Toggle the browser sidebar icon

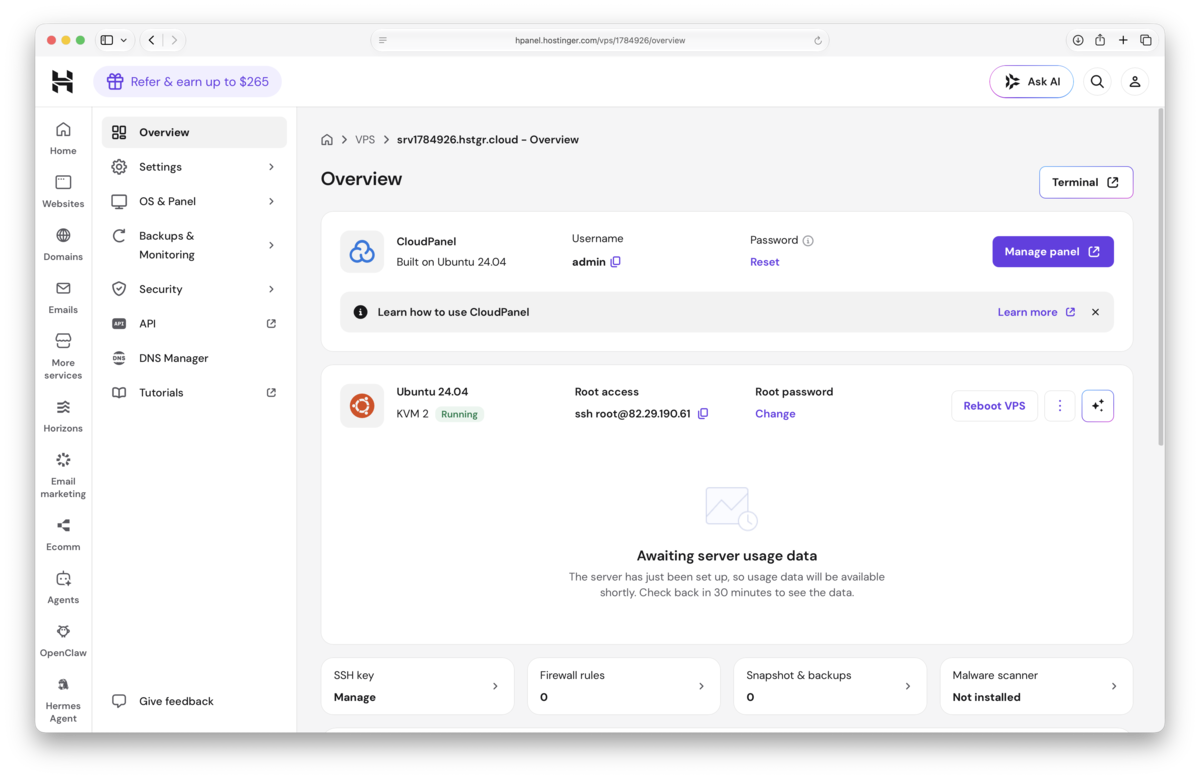point(107,40)
